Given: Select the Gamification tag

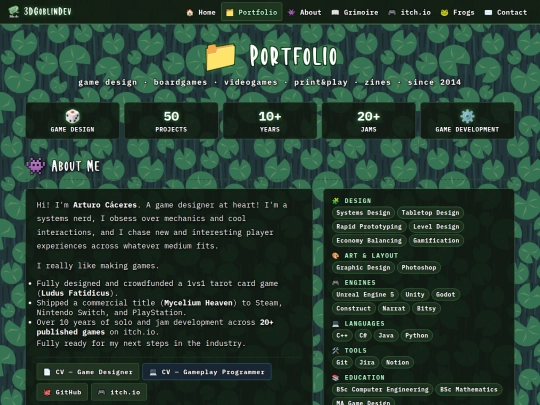Looking at the screenshot, I should click(436, 240).
